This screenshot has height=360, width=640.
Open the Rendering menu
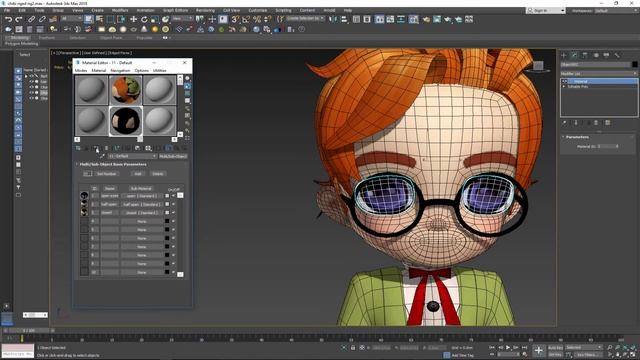[x=205, y=10]
